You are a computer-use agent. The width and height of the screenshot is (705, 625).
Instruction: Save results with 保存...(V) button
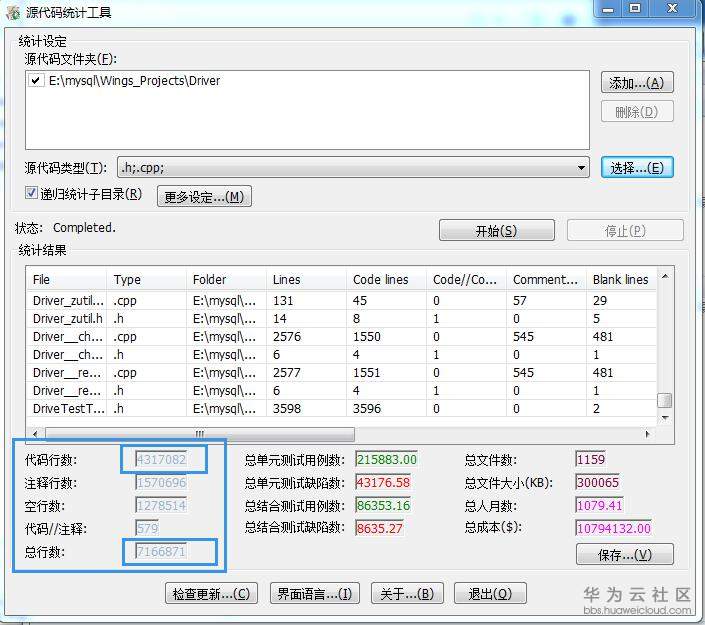(625, 554)
